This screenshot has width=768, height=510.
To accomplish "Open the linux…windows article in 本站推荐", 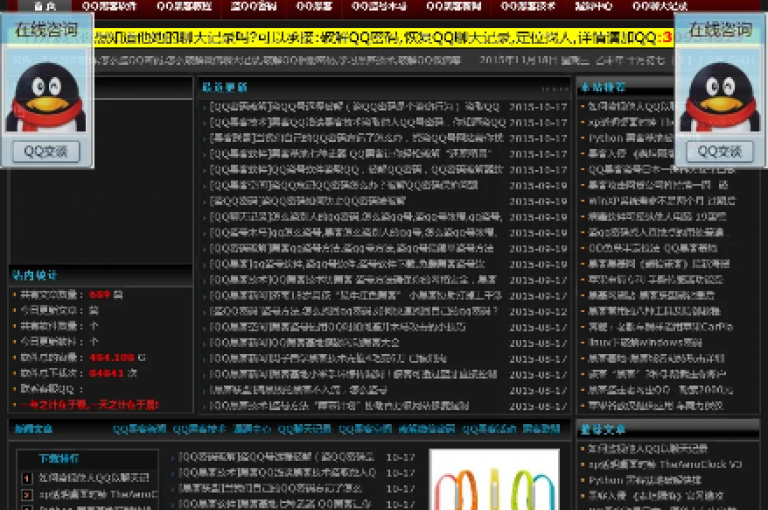I will pyautogui.click(x=645, y=342).
